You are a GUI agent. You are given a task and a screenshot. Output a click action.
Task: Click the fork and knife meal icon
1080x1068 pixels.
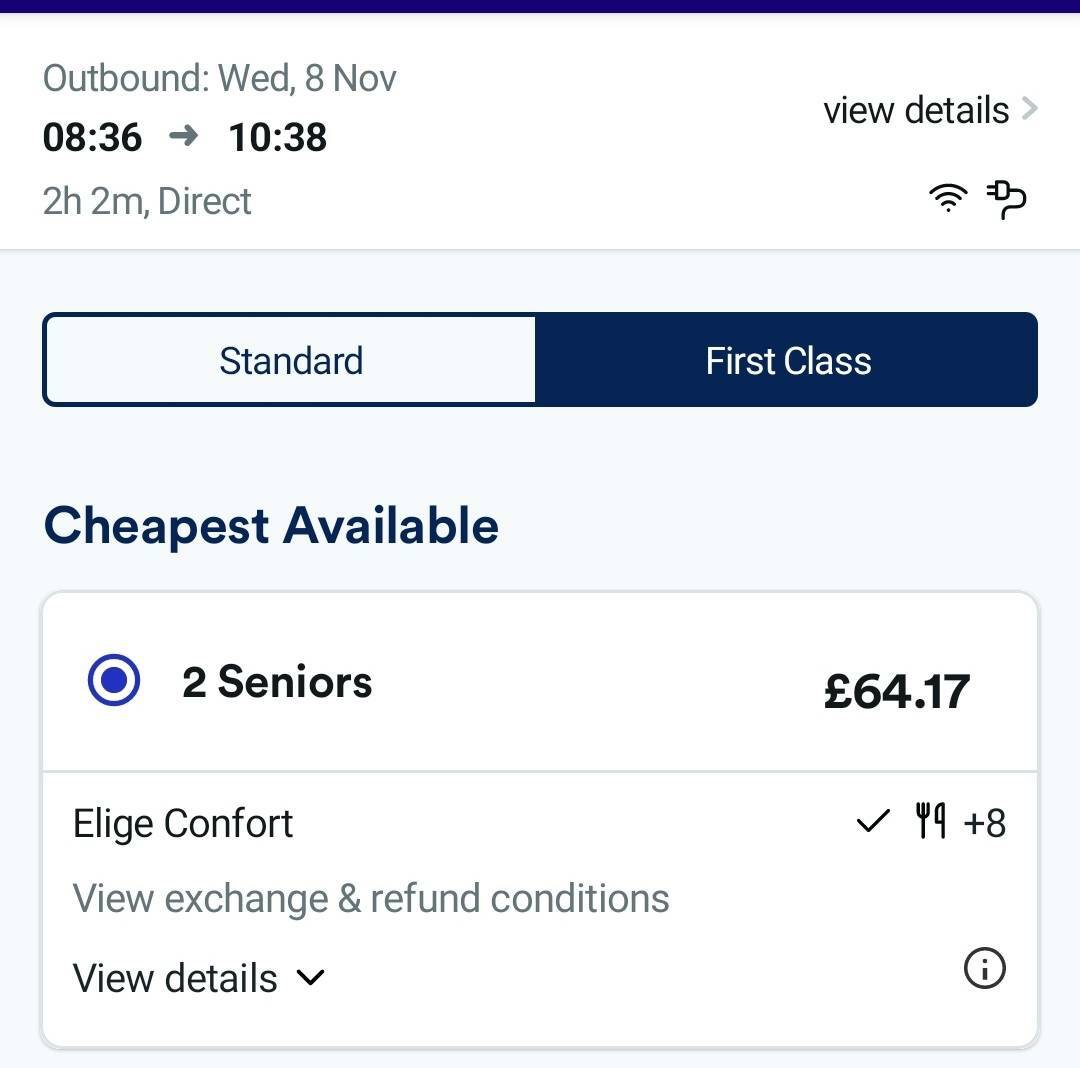coord(930,820)
